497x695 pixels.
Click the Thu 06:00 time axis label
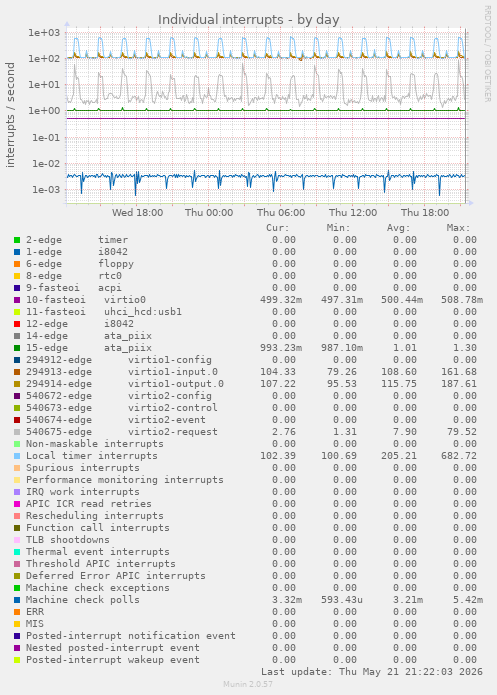pos(281,213)
